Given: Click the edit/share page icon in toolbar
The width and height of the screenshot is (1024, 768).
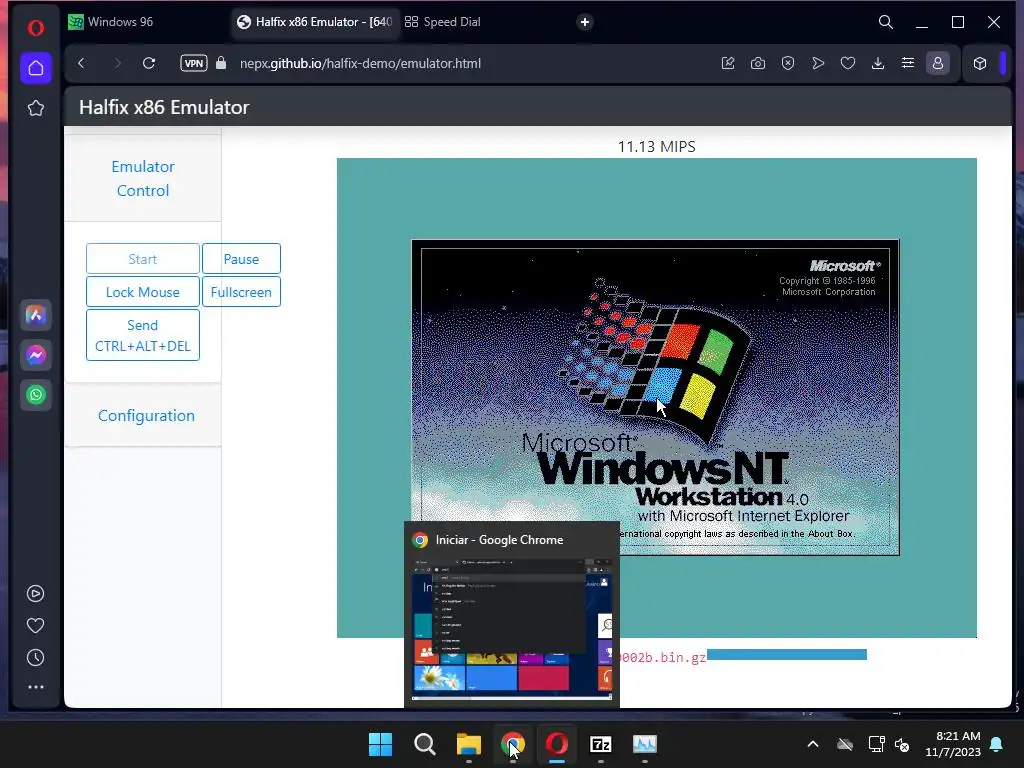Looking at the screenshot, I should 728,63.
